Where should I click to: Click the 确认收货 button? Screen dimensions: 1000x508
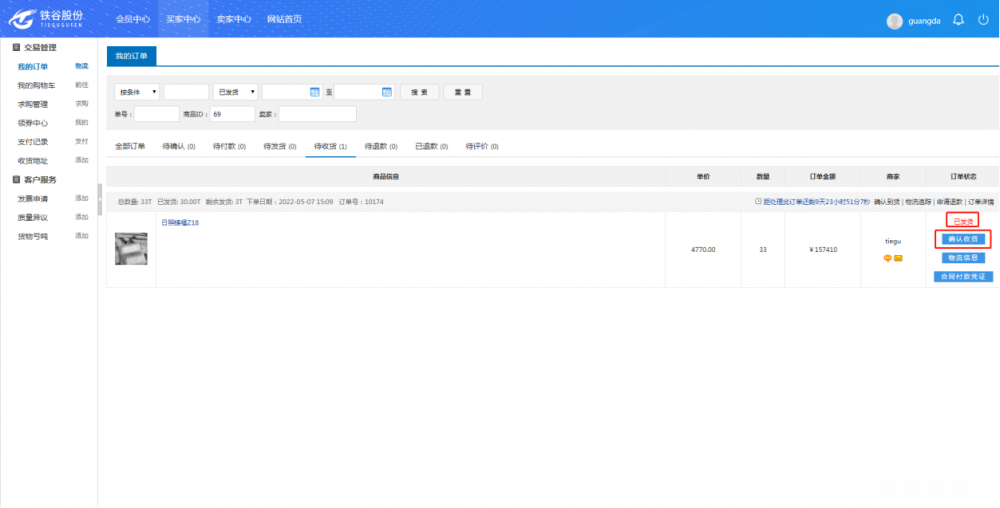click(962, 239)
